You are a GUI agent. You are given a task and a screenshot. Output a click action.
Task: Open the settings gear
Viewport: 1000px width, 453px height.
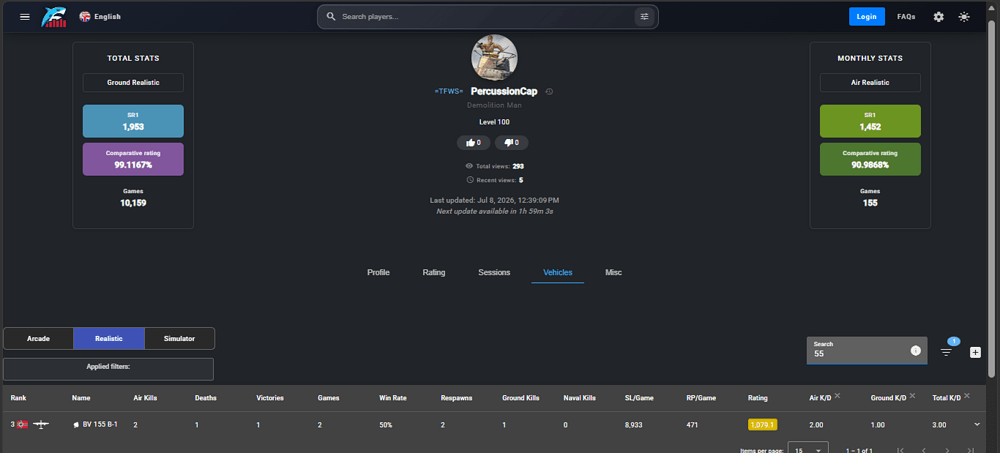[x=938, y=17]
